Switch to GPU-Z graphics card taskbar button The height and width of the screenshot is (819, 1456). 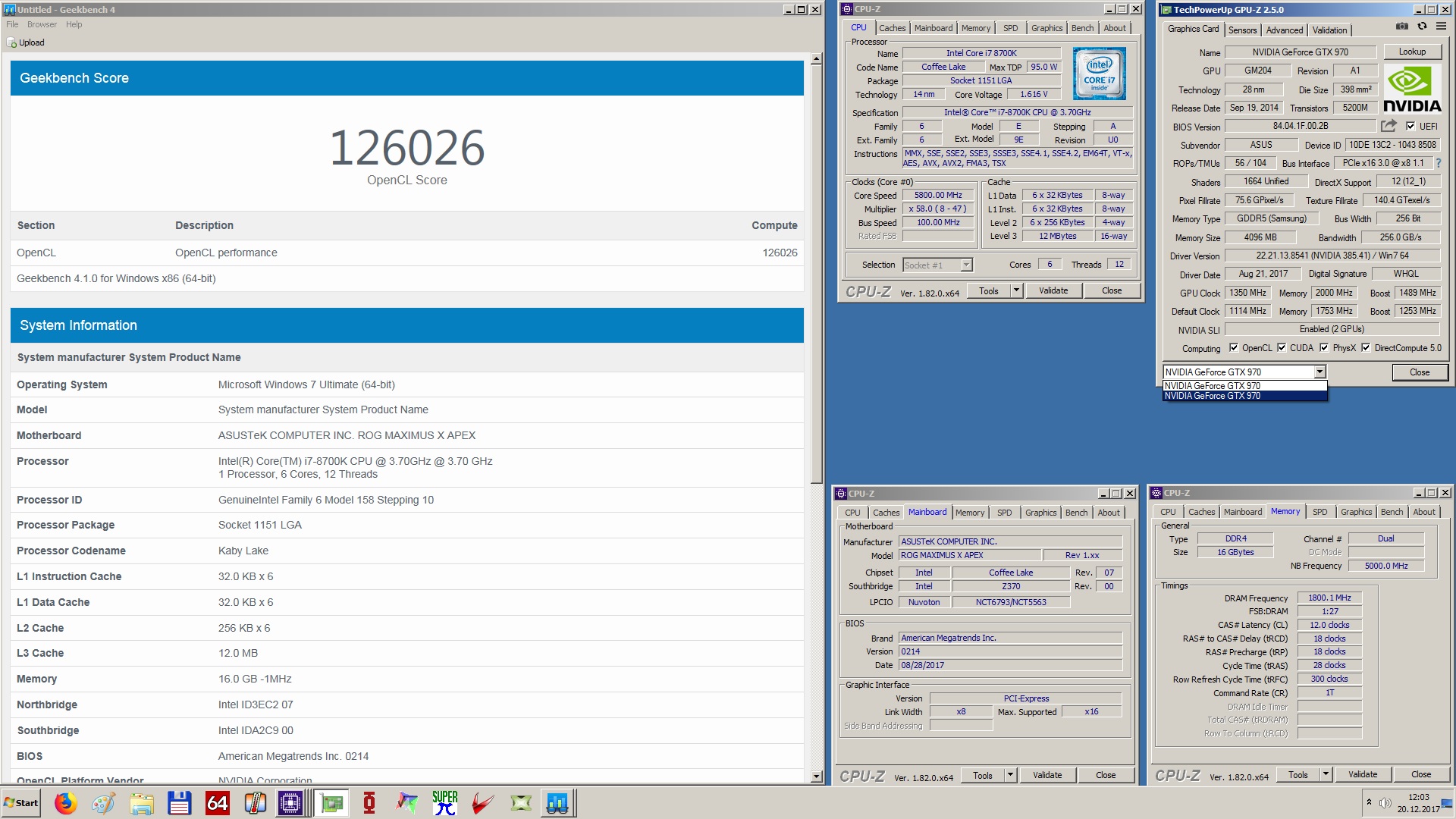pos(331,803)
